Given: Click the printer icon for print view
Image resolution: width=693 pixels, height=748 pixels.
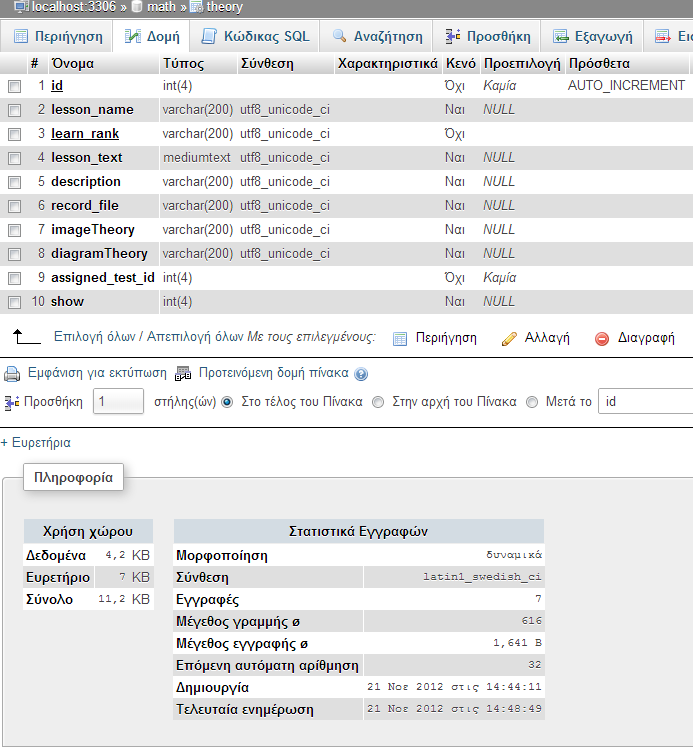Looking at the screenshot, I should point(12,374).
